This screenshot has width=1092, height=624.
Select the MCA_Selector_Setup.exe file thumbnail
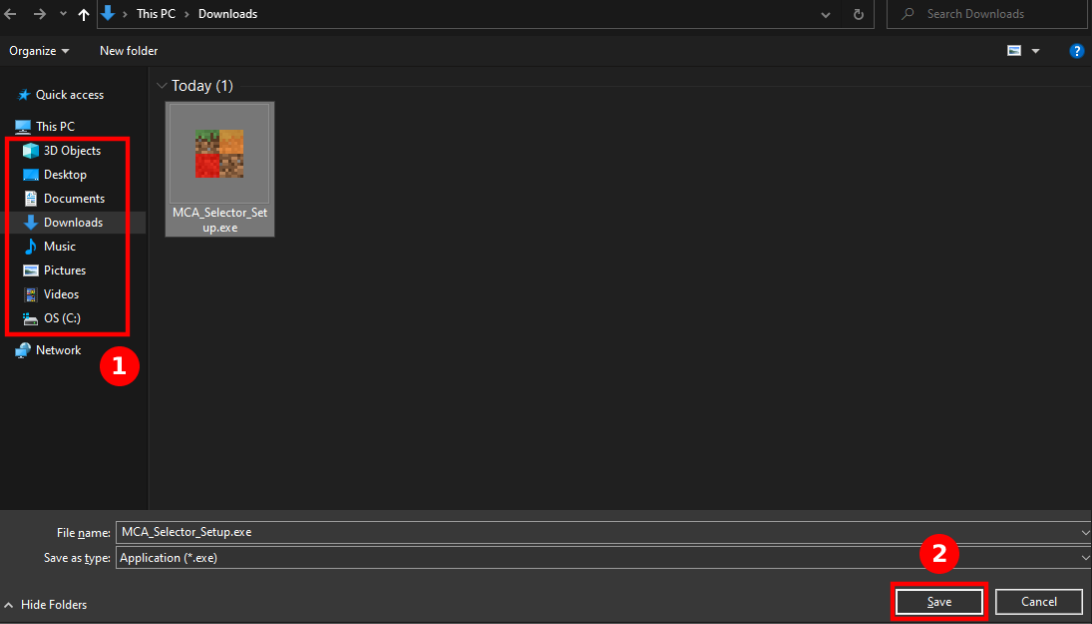point(219,169)
